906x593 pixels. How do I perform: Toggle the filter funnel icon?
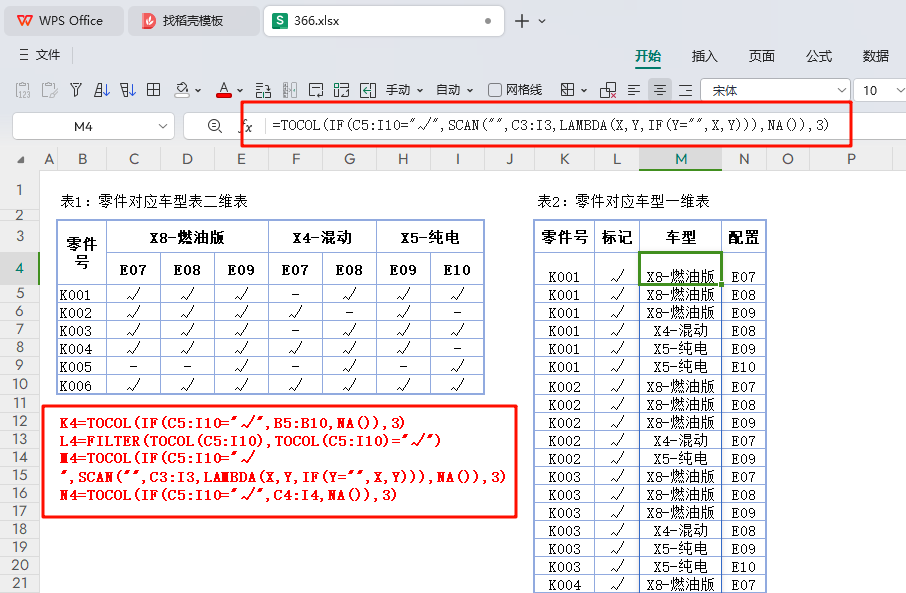(76, 90)
